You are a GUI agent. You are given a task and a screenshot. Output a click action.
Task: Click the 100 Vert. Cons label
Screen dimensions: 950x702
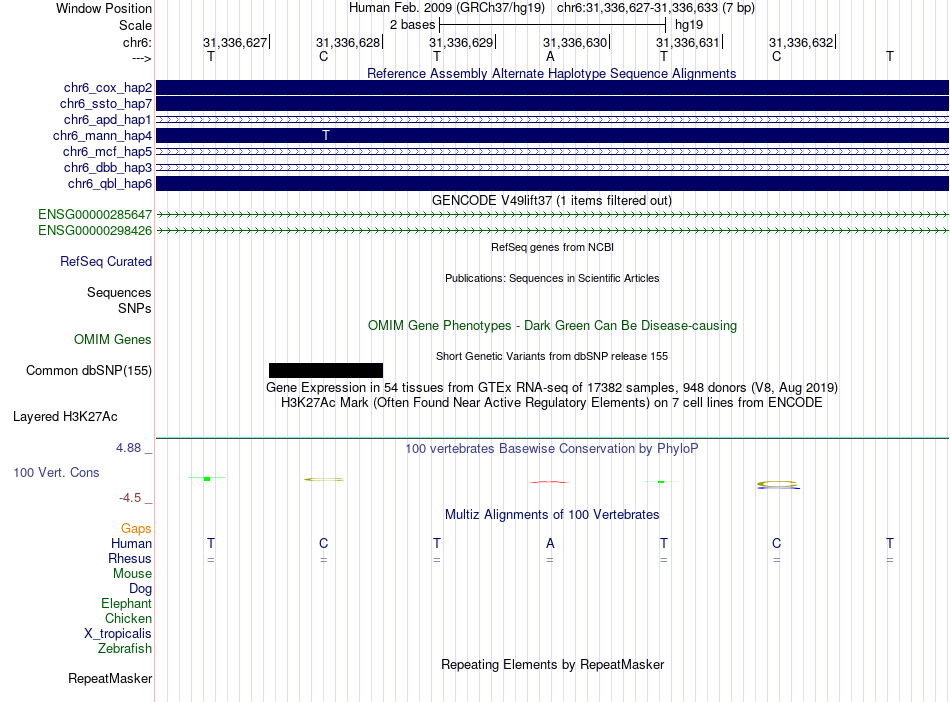point(56,472)
